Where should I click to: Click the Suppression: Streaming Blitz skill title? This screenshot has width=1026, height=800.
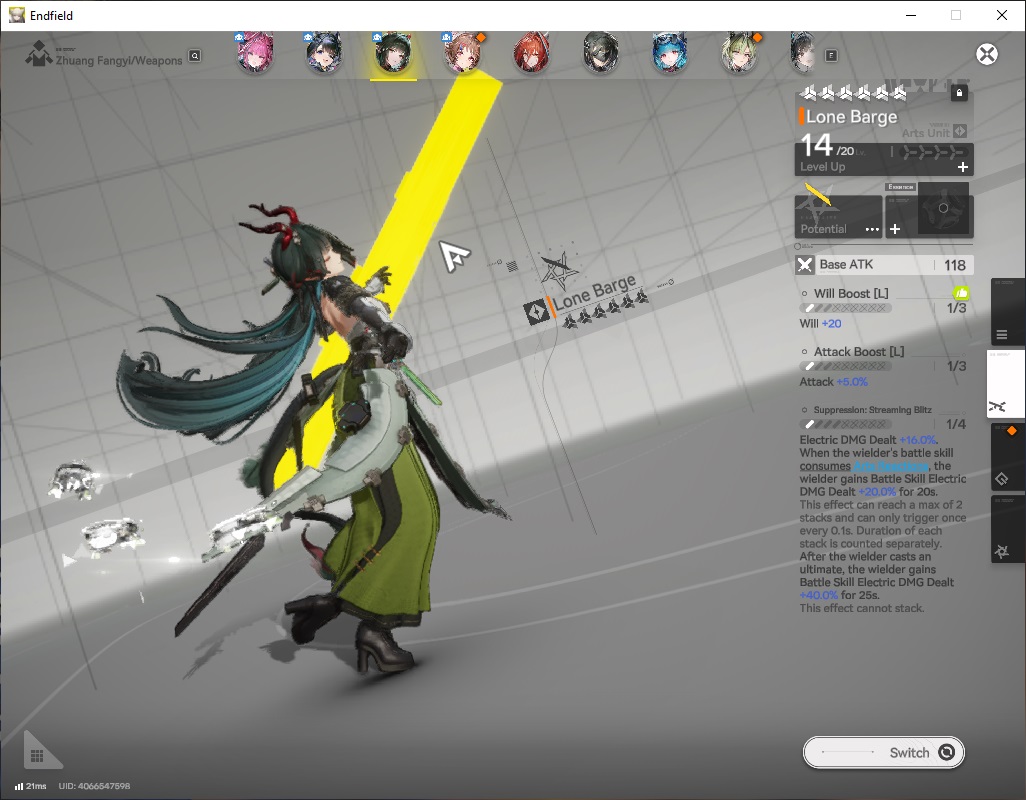click(x=872, y=409)
